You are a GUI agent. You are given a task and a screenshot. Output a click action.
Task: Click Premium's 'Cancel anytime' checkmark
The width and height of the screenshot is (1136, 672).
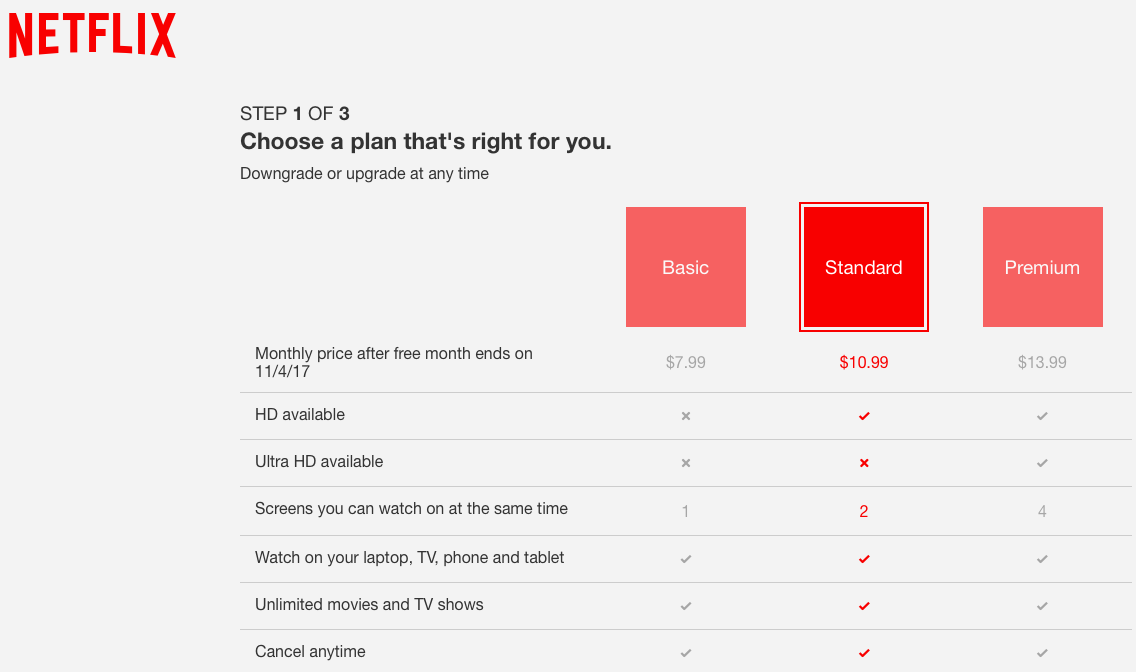pyautogui.click(x=1042, y=651)
